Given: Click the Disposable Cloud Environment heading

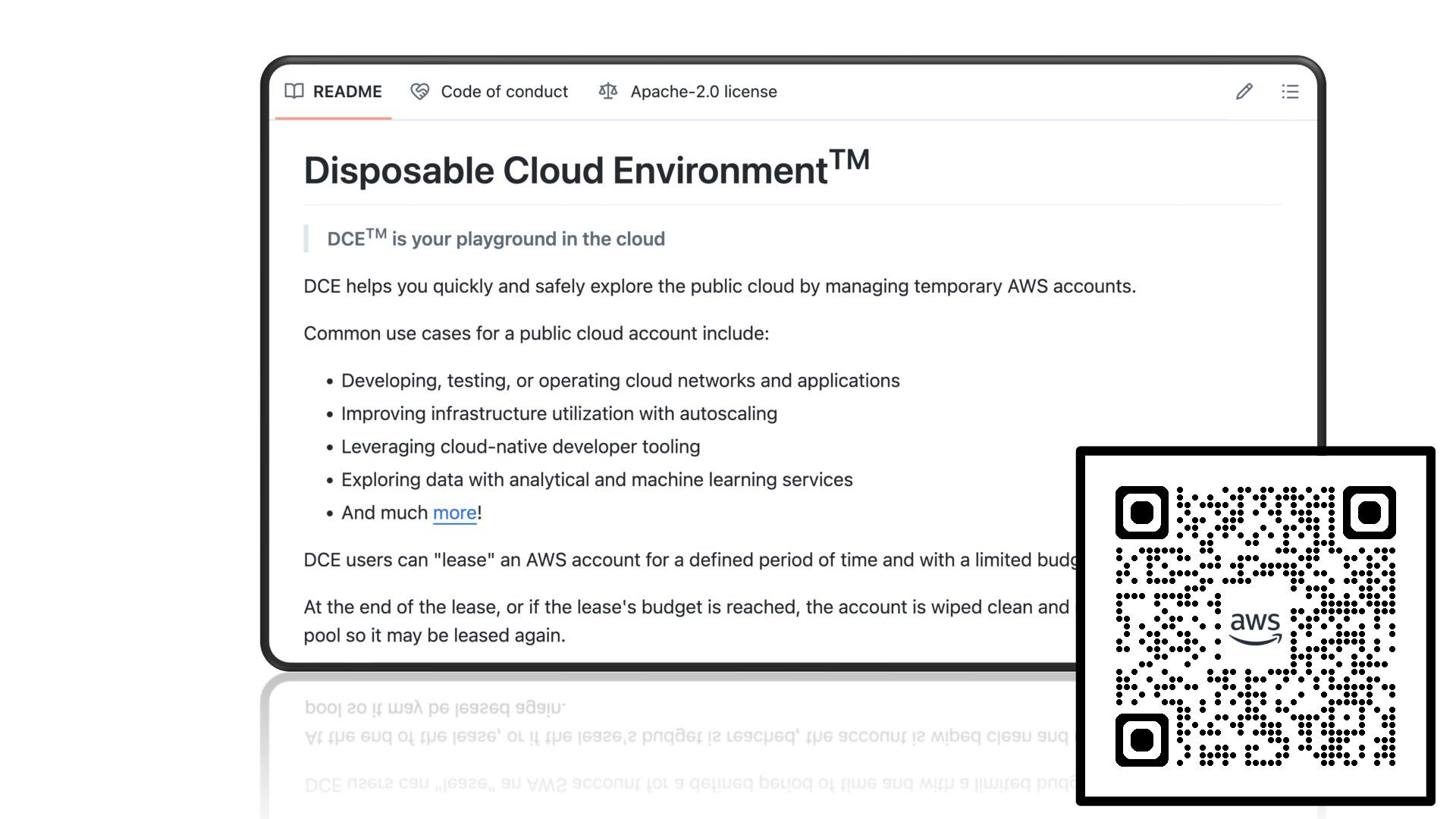Looking at the screenshot, I should coord(586,170).
